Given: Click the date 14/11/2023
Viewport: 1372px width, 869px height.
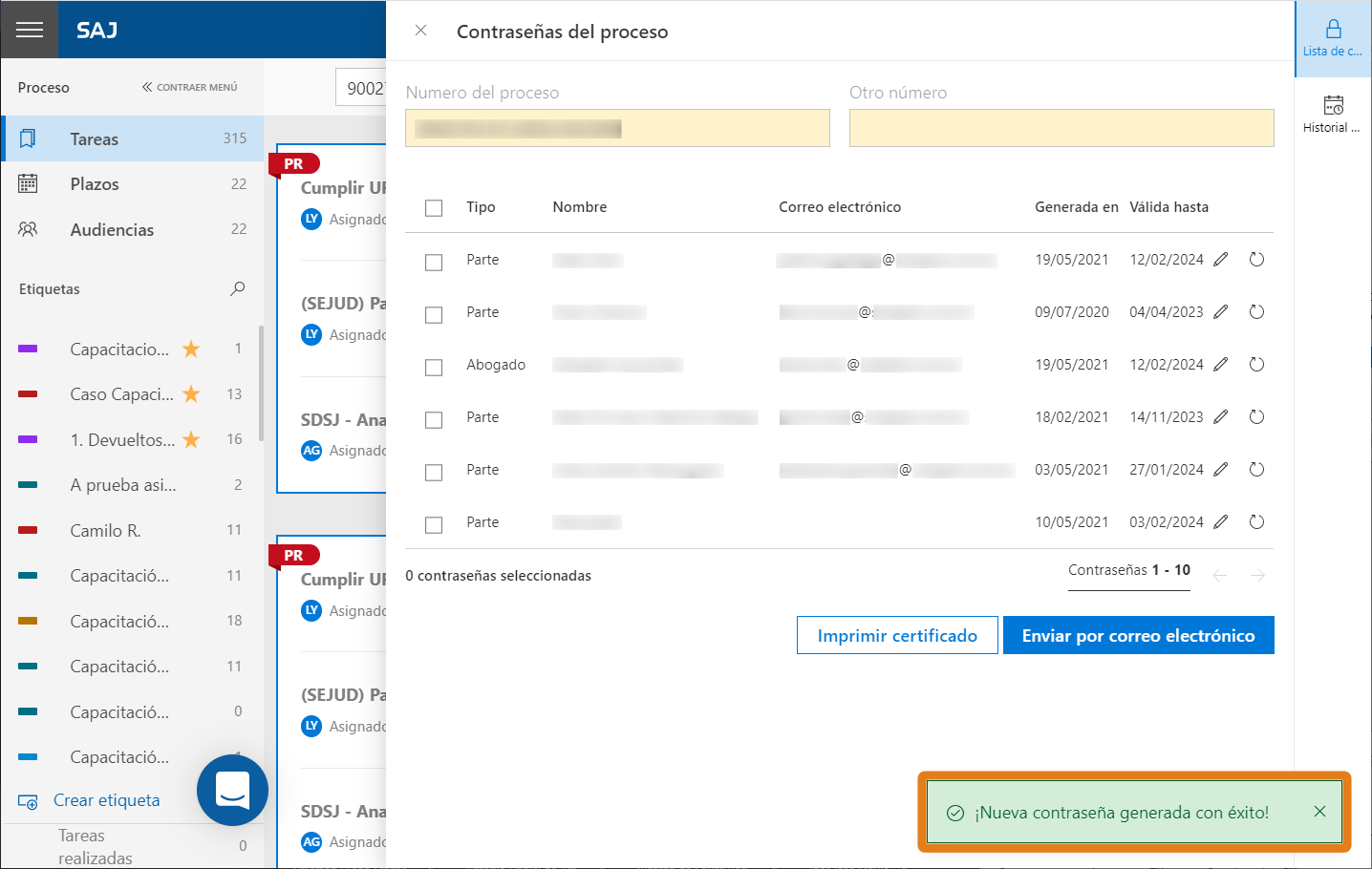Looking at the screenshot, I should (x=1166, y=417).
